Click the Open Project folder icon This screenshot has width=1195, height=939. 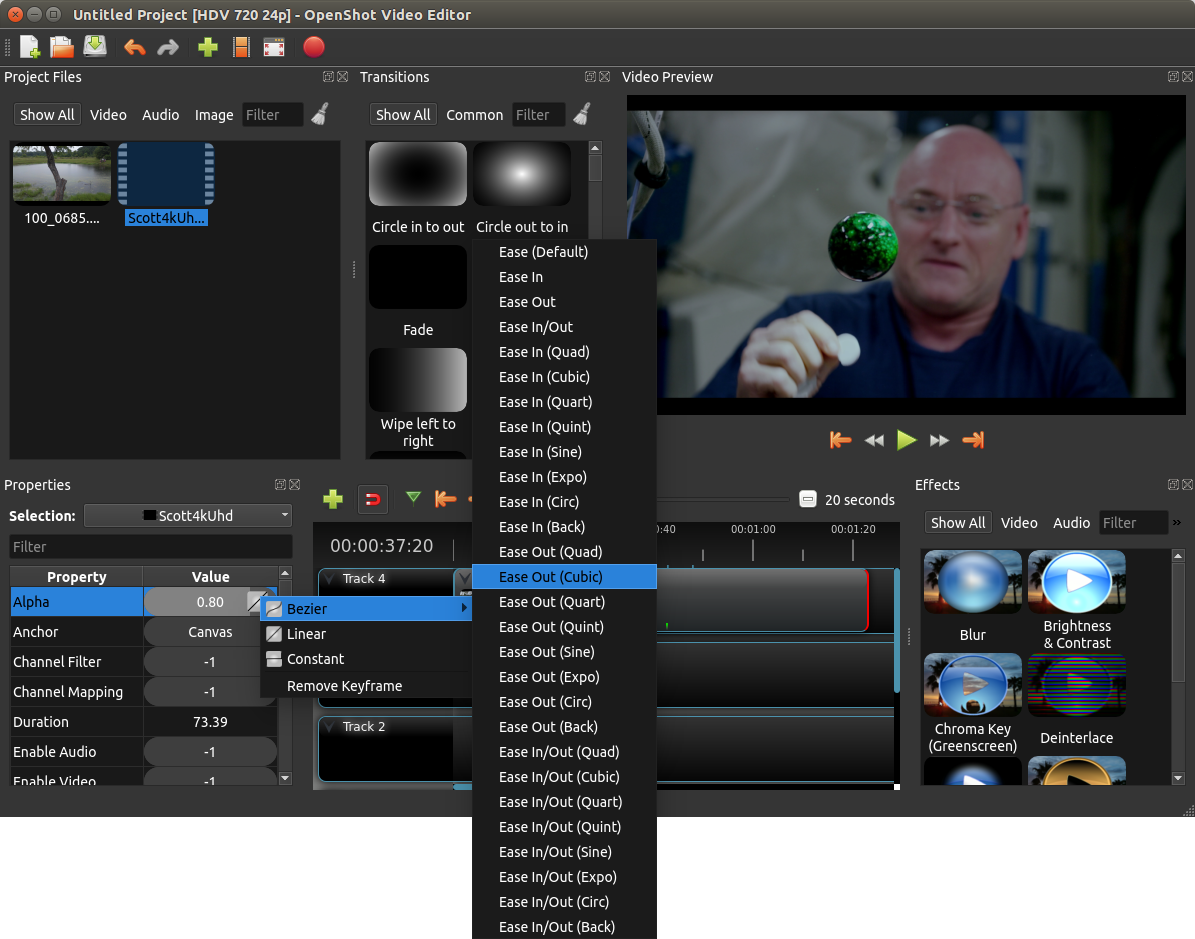[x=62, y=47]
